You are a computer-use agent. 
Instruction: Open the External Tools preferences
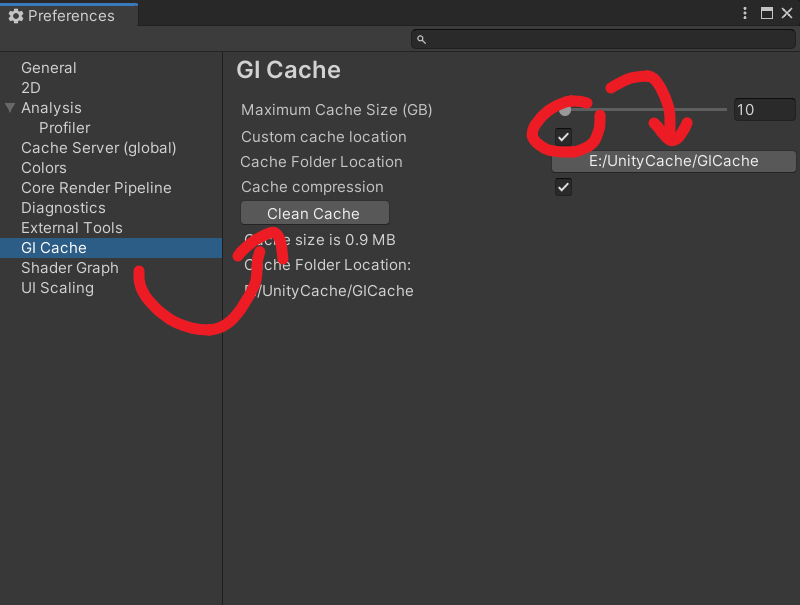point(71,227)
